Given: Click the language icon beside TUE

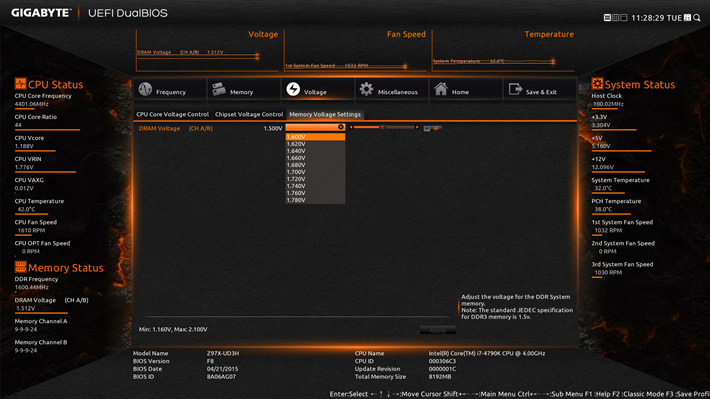Looking at the screenshot, I should click(687, 18).
